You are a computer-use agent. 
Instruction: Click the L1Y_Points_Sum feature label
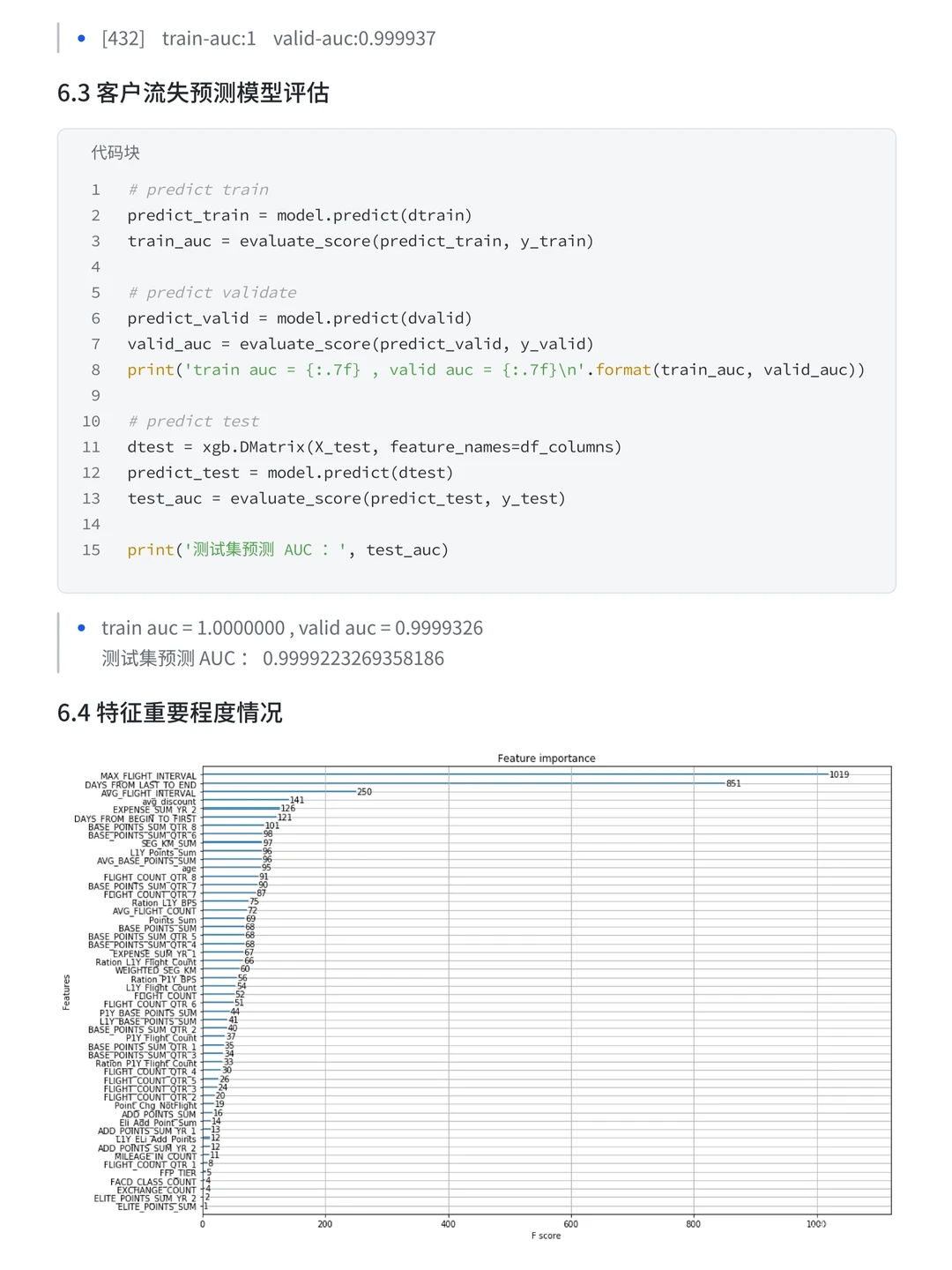point(163,853)
